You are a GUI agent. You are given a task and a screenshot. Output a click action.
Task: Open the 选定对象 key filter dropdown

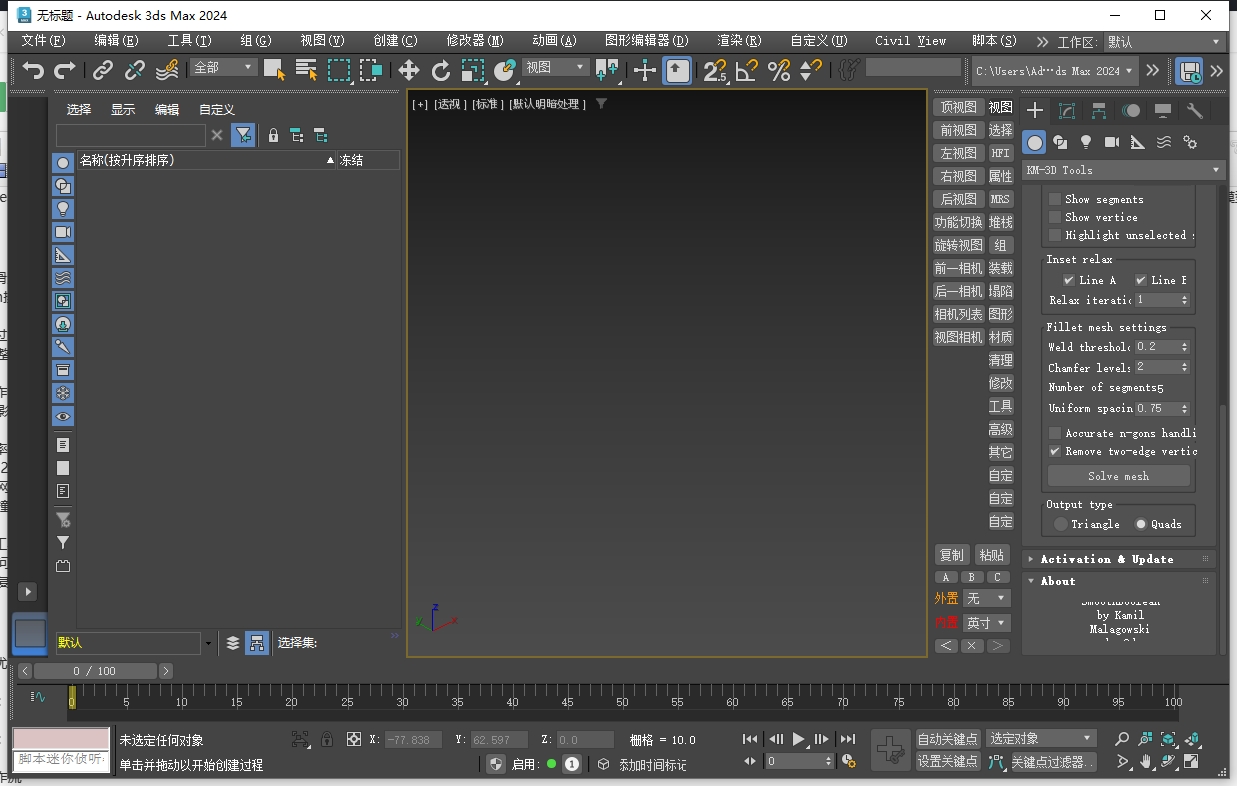click(x=1040, y=737)
